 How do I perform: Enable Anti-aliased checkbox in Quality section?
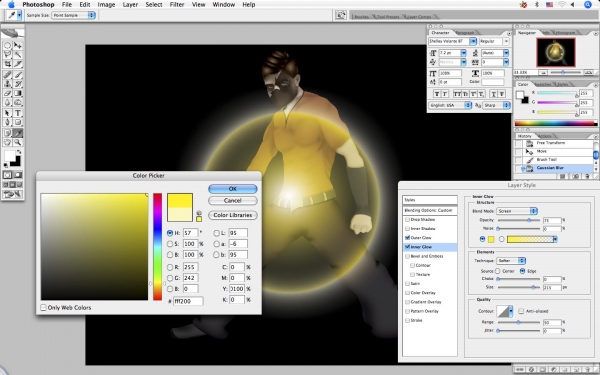(521, 311)
